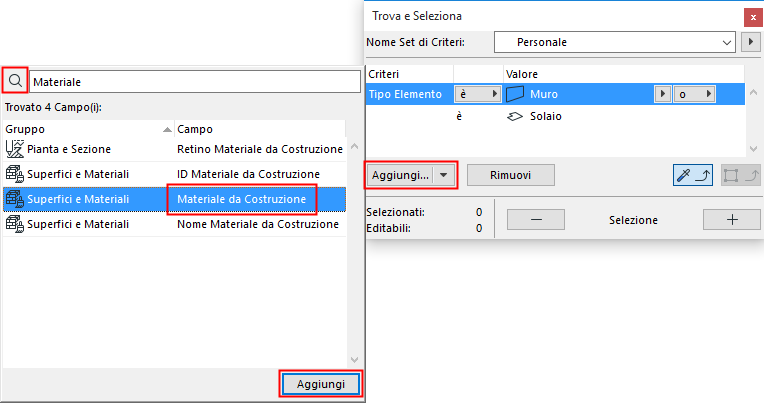The image size is (764, 403).
Task: Open the 'è' operator dropdown for Tipo Elemento
Action: tap(478, 94)
